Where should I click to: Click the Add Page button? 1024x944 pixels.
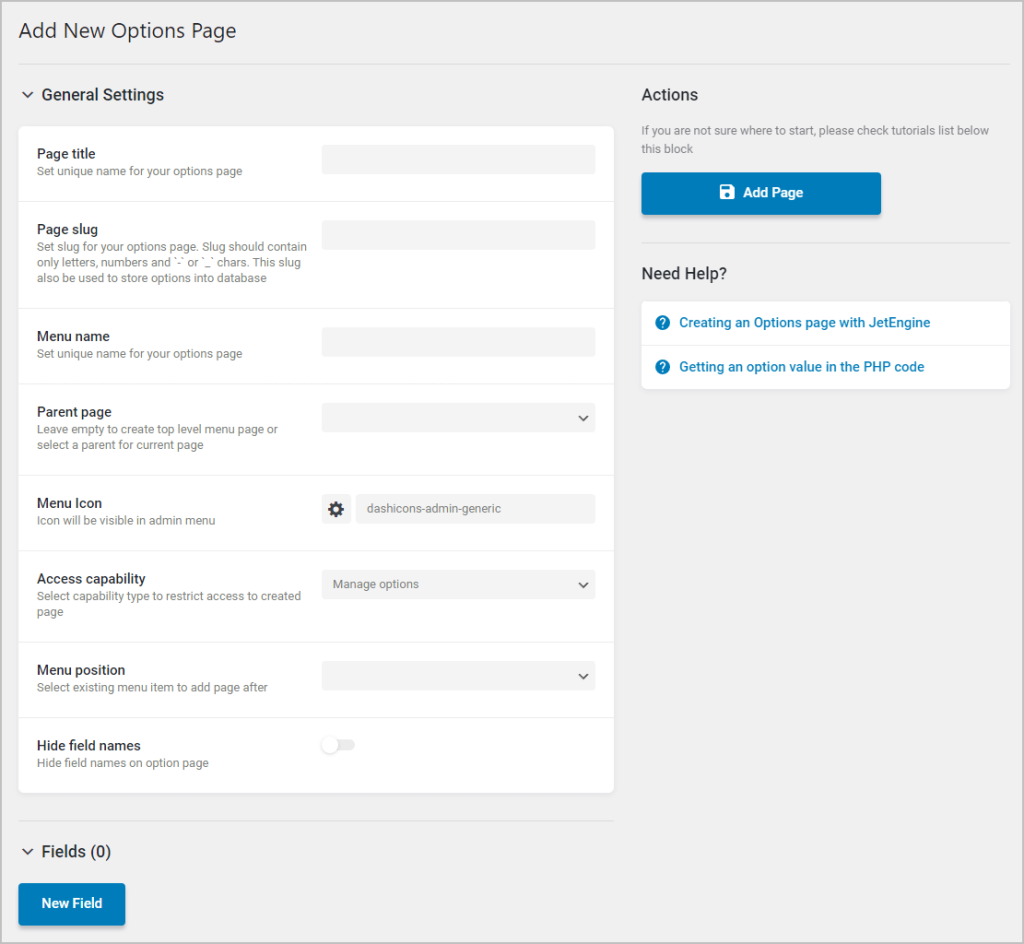tap(760, 193)
